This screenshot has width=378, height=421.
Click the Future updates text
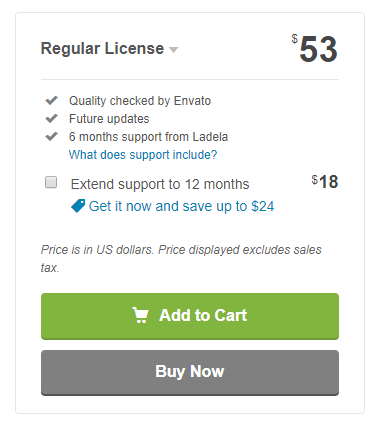(x=109, y=119)
